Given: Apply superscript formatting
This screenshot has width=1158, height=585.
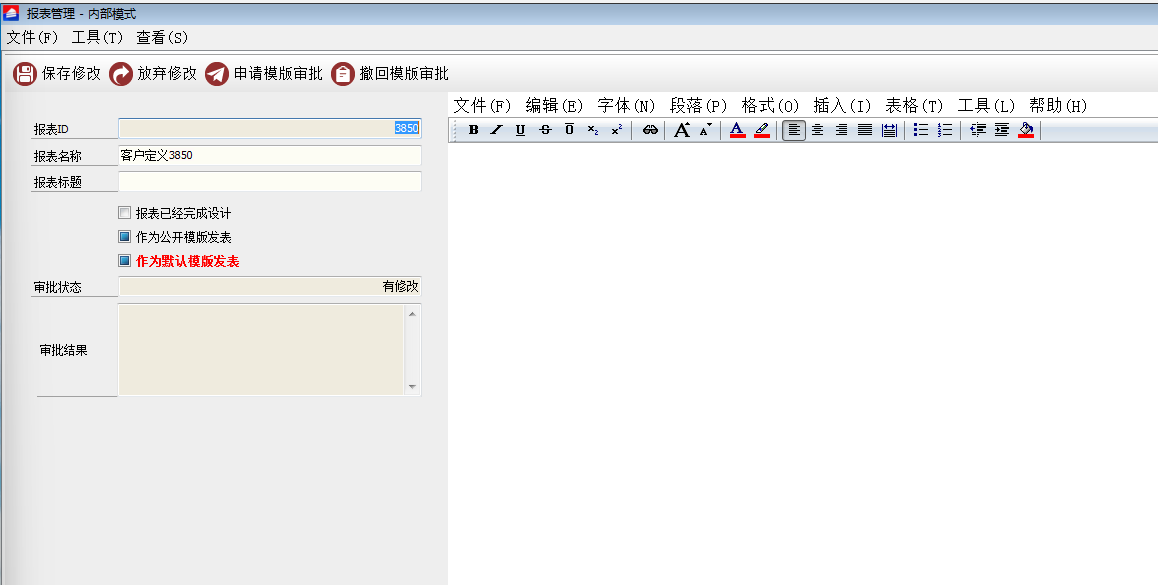Looking at the screenshot, I should 617,130.
